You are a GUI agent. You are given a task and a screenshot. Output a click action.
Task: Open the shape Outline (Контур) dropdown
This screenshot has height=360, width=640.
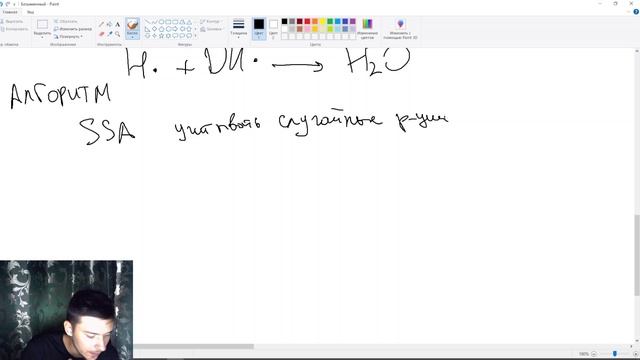pos(211,21)
